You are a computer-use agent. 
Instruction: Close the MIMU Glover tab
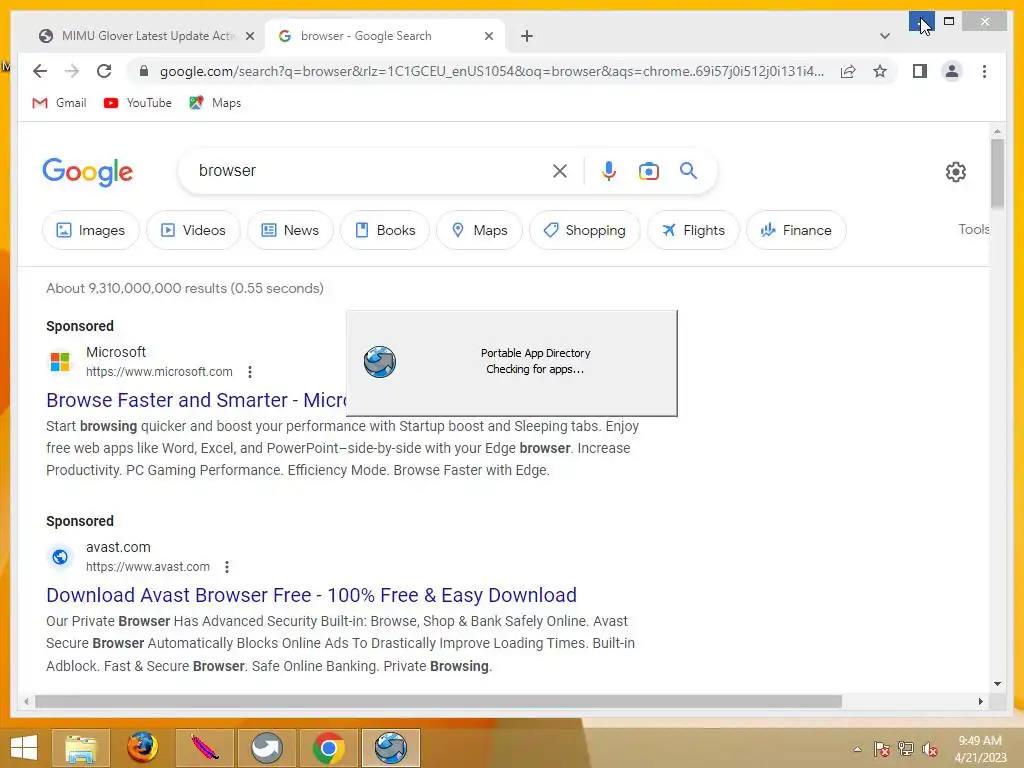point(249,36)
